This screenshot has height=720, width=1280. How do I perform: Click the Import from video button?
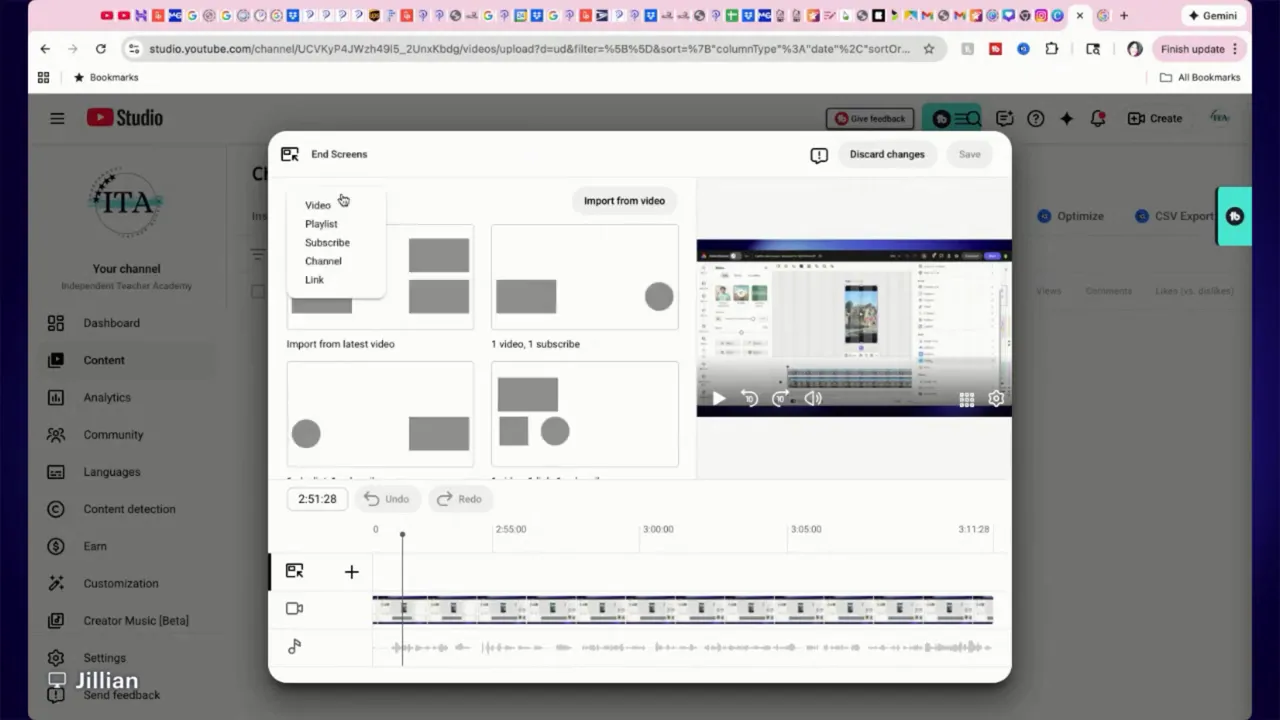point(624,200)
